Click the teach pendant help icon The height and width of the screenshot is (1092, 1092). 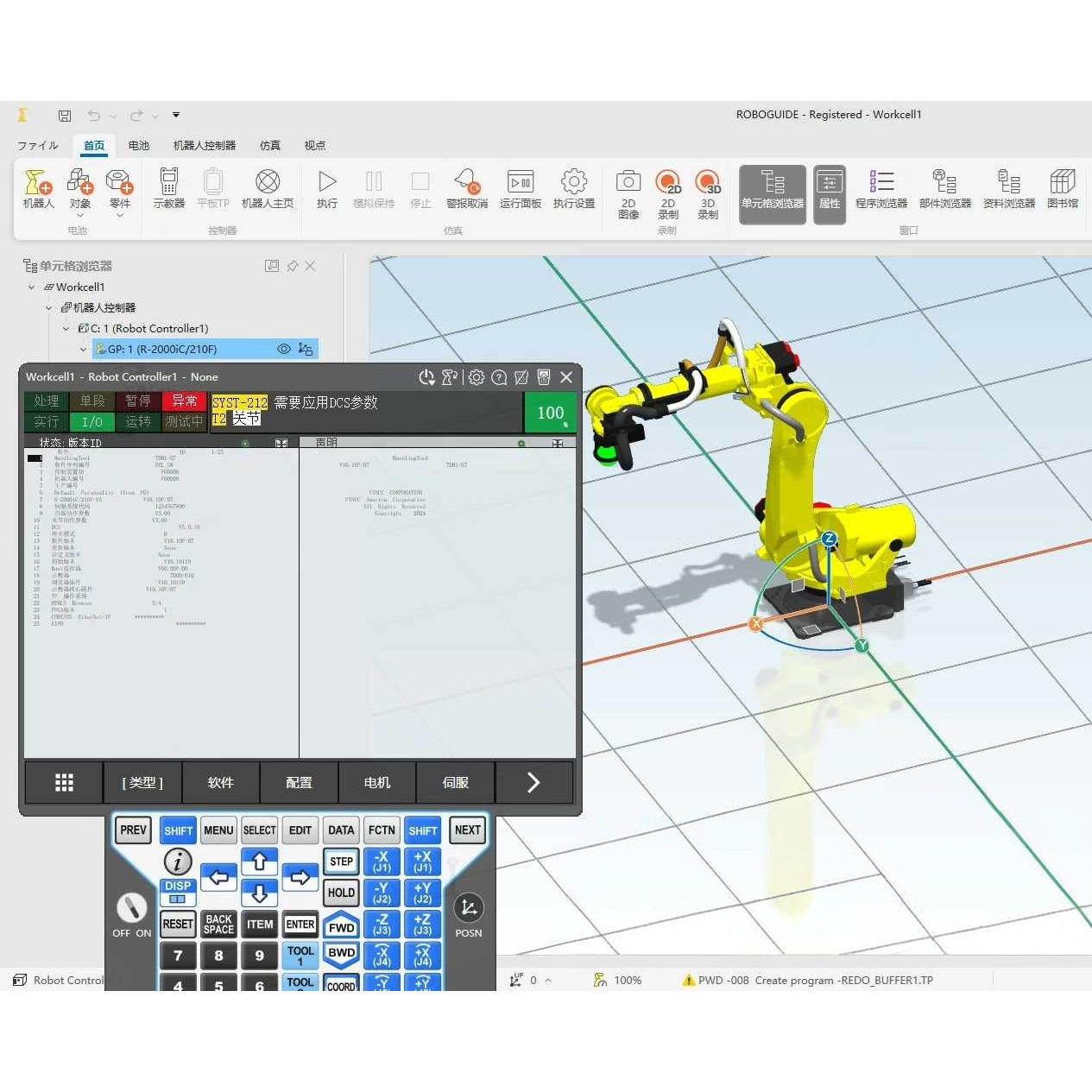499,377
